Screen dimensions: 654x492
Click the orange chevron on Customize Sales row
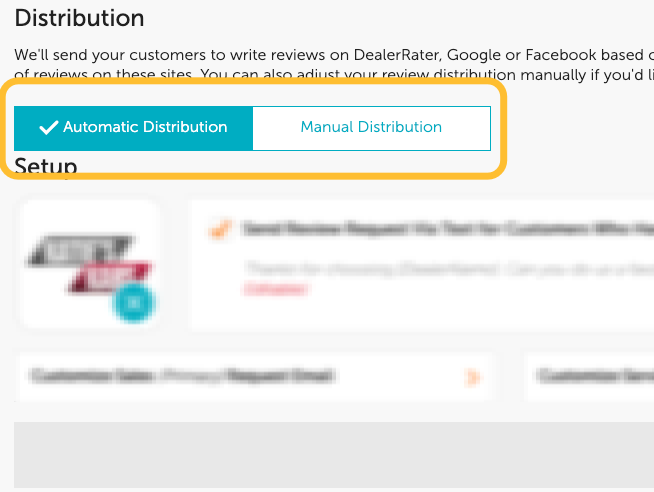tap(473, 377)
